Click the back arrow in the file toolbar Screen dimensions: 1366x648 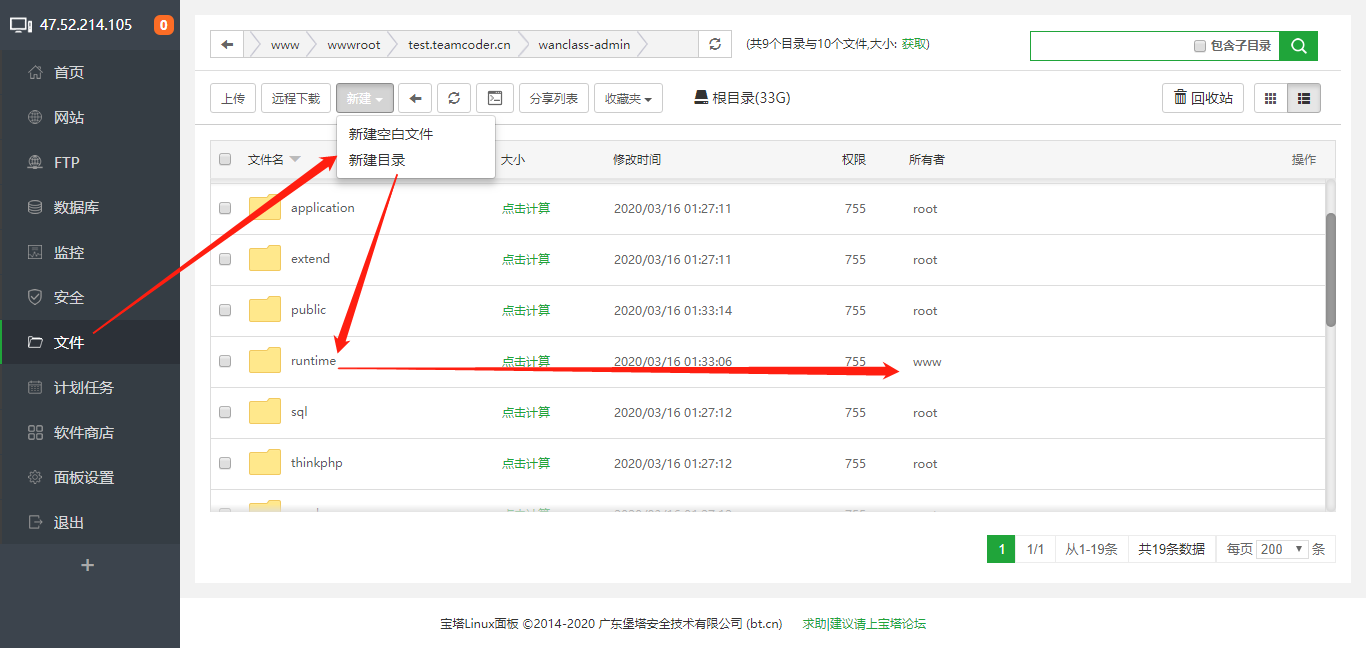point(416,97)
